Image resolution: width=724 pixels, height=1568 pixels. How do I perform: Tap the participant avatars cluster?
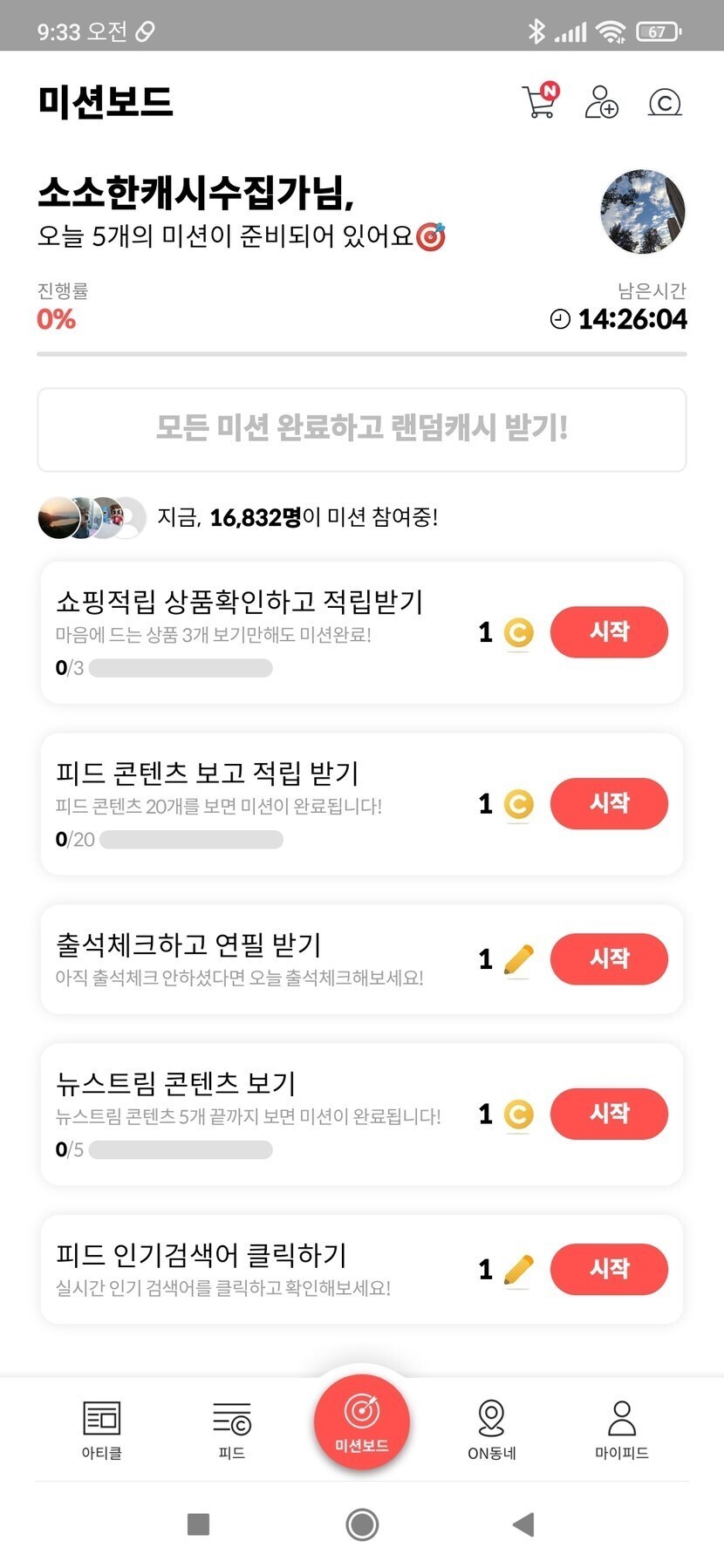click(92, 518)
